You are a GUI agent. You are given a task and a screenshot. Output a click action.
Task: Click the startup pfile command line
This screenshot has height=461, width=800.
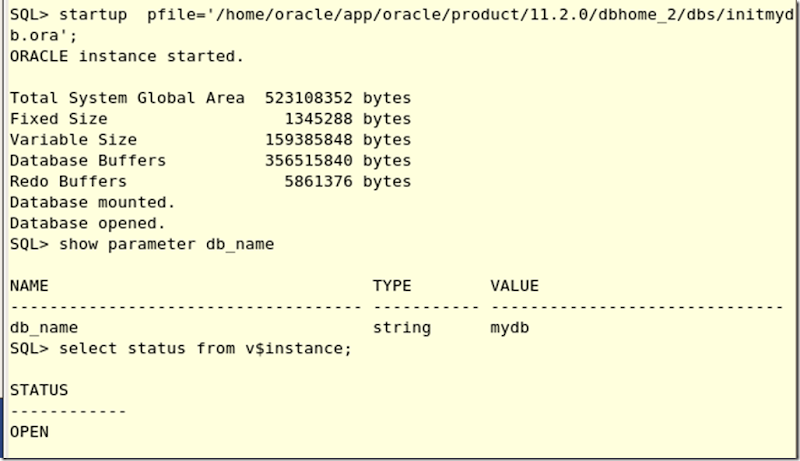point(400,17)
